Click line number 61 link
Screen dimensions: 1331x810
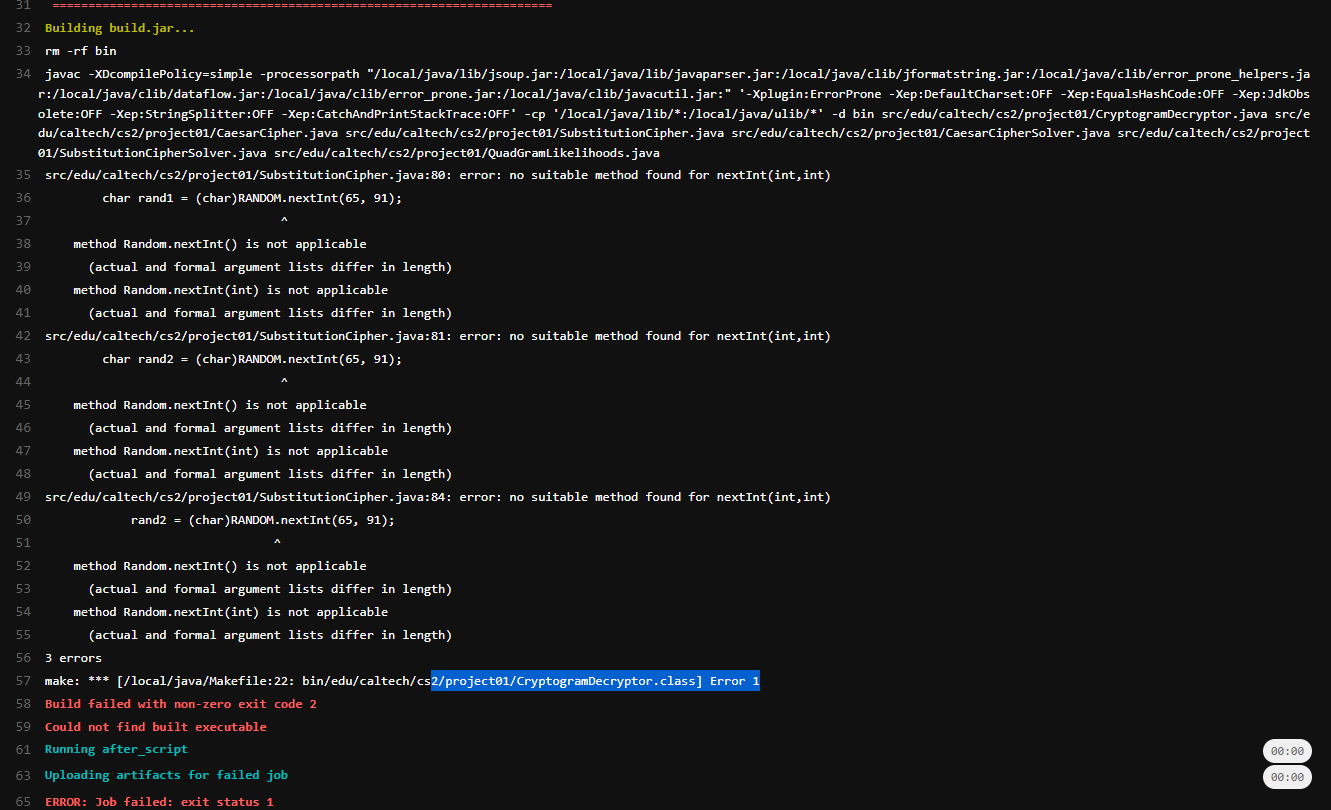pyautogui.click(x=23, y=749)
